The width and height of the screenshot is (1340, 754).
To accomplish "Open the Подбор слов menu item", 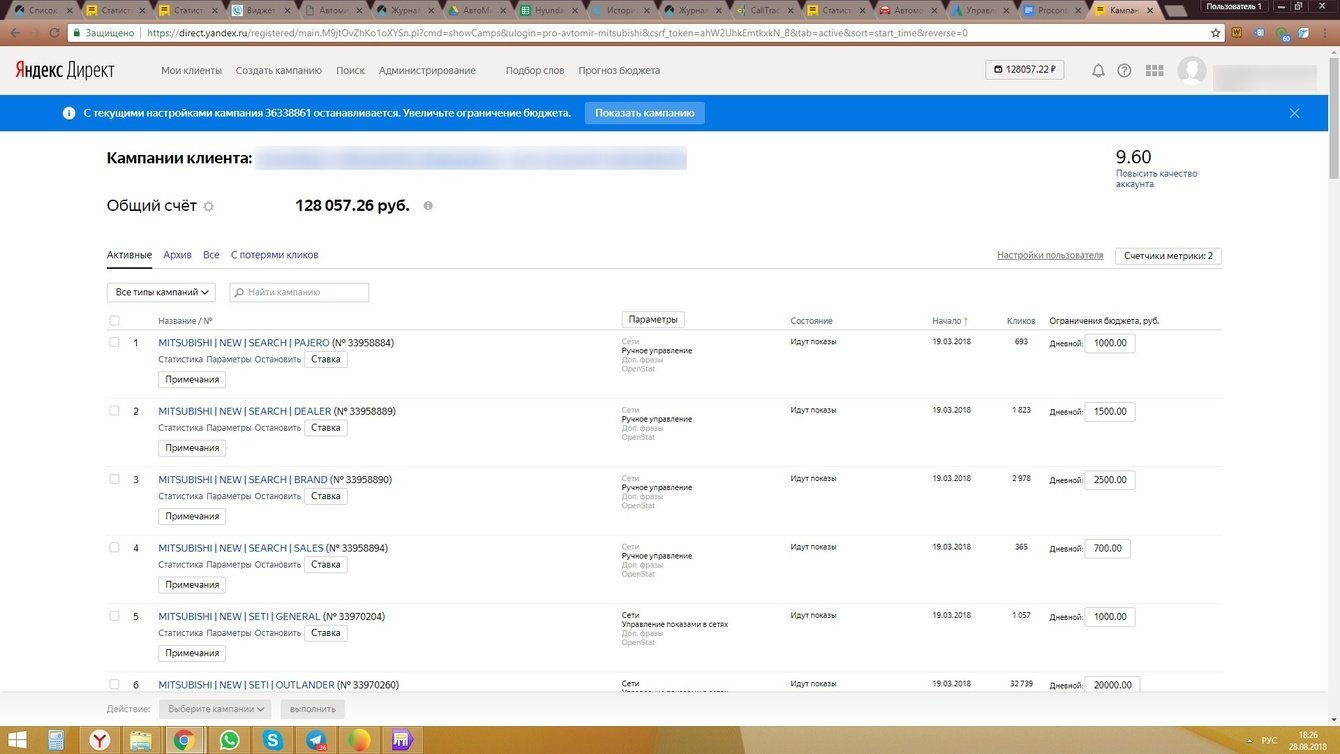I will click(x=534, y=71).
